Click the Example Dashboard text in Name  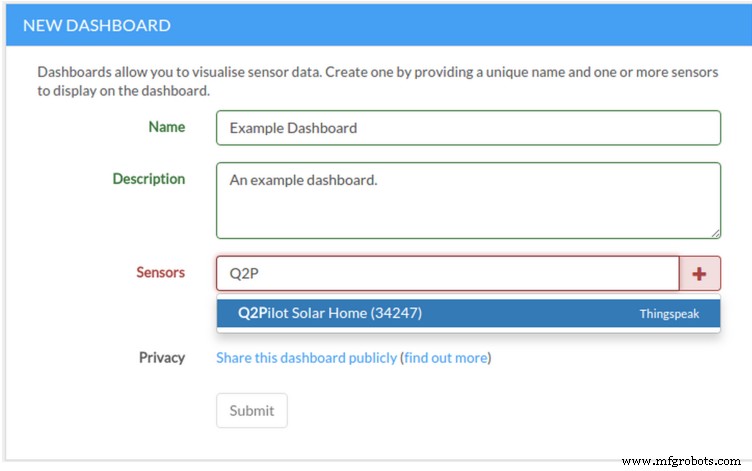tap(293, 128)
